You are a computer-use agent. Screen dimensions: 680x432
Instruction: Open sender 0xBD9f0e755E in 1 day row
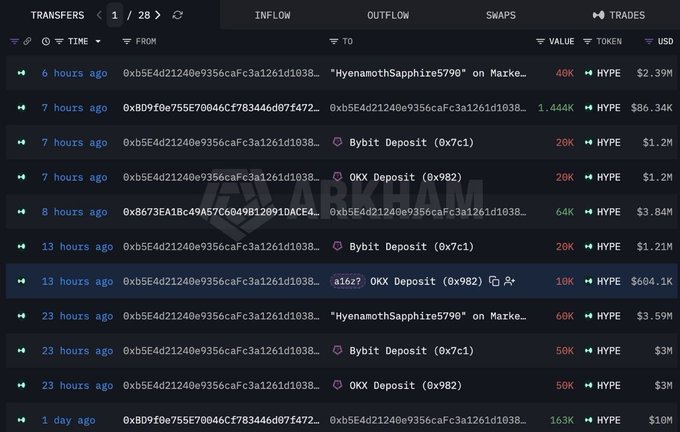click(221, 420)
